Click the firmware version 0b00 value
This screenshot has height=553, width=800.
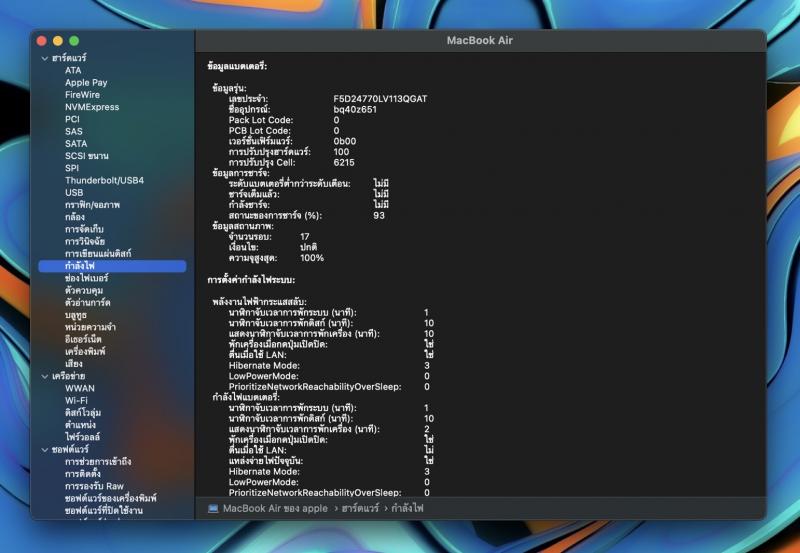coord(345,141)
